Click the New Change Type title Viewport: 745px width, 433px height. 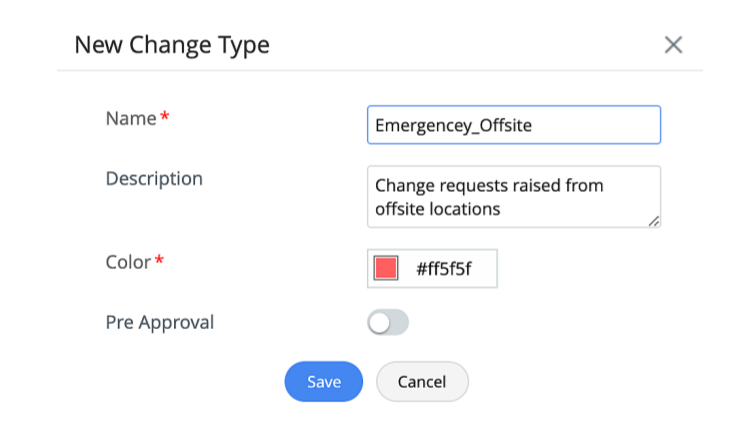[x=172, y=44]
